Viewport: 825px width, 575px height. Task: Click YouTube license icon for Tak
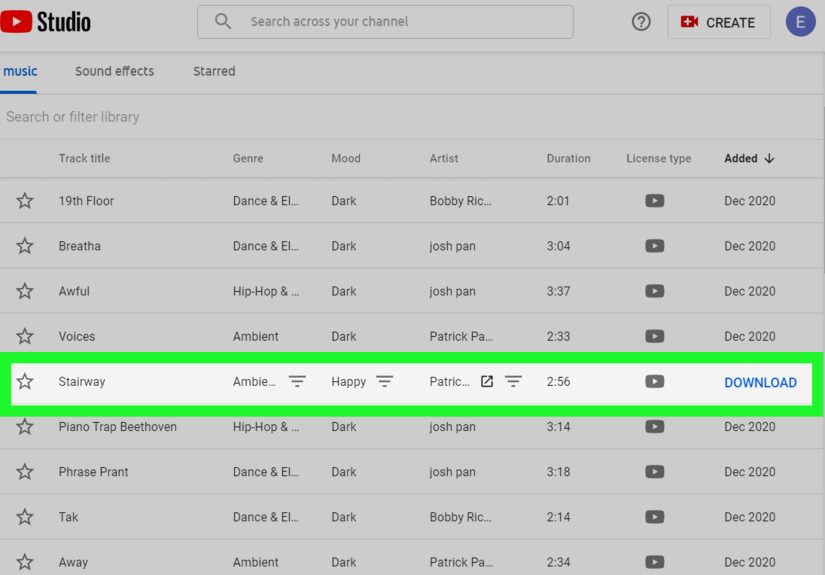655,517
